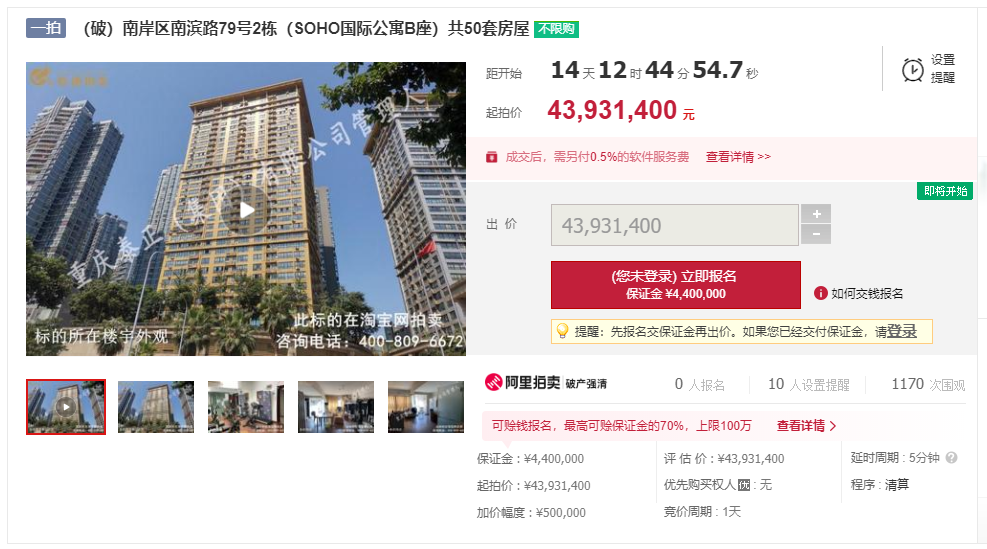
Task: Click the 登录 login link
Action: (x=902, y=331)
